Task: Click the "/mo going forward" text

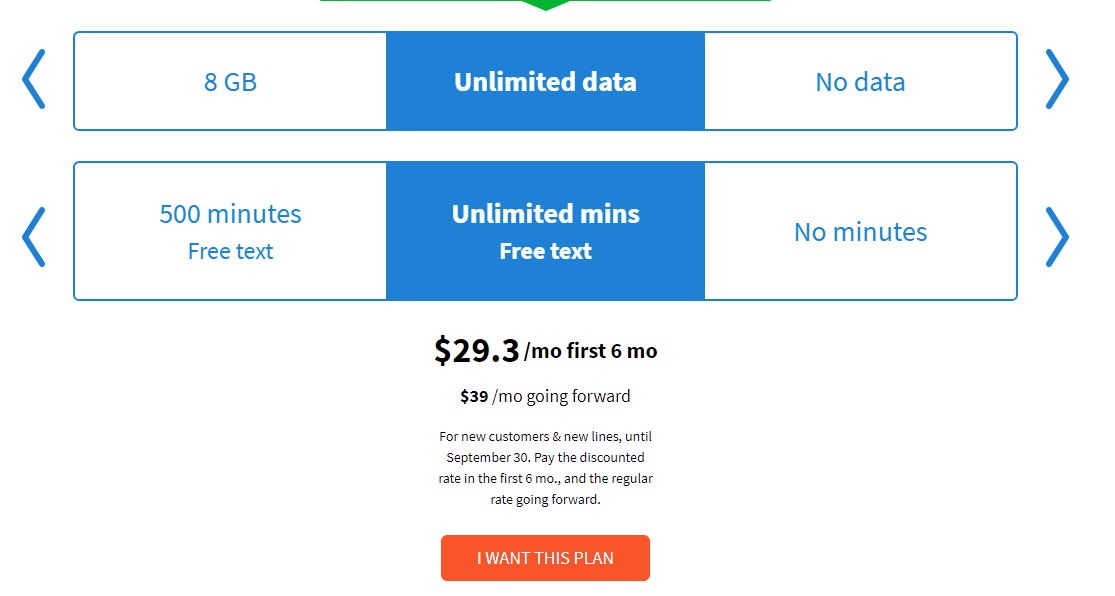Action: (561, 396)
